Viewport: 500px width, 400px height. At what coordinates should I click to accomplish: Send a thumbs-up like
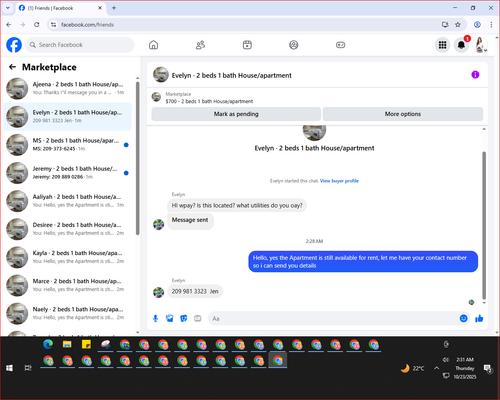(x=479, y=318)
